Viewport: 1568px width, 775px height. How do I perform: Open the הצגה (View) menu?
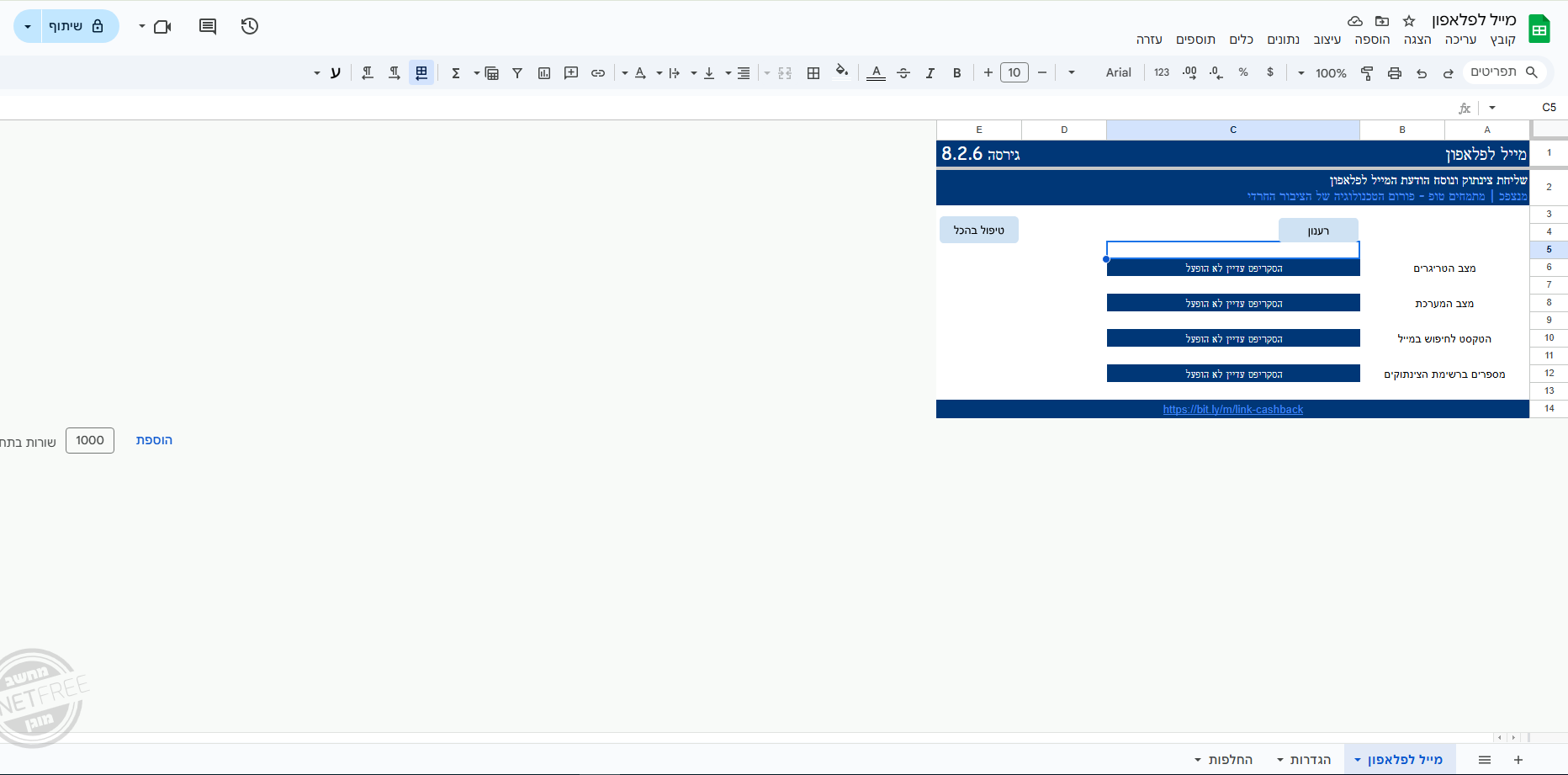[x=1417, y=40]
